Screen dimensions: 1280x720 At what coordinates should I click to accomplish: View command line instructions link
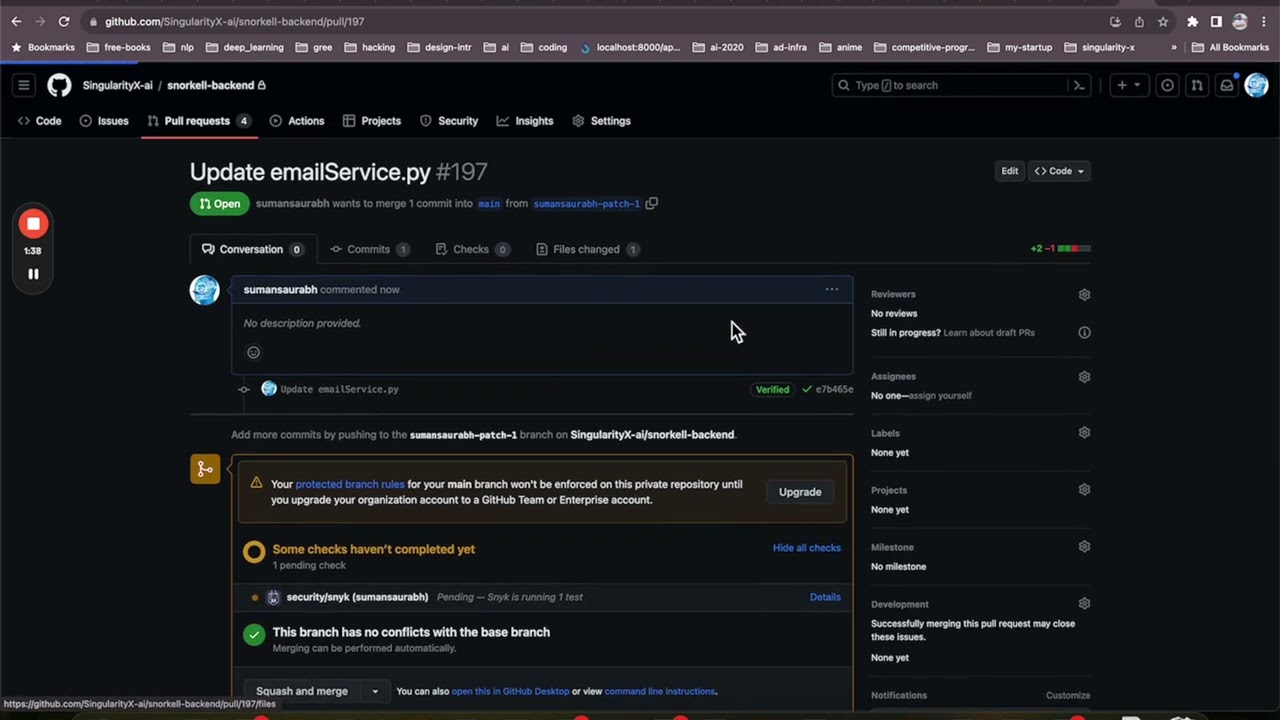(x=660, y=691)
